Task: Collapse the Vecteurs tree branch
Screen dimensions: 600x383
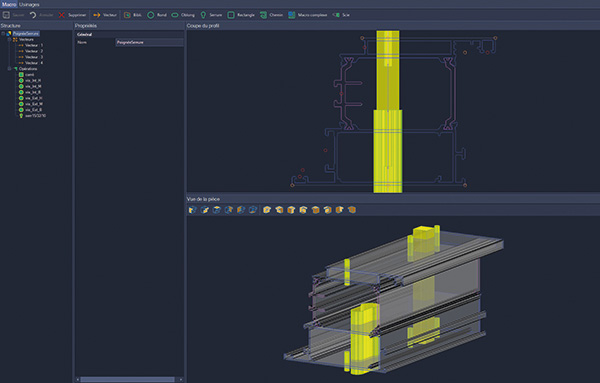Action: [9, 39]
